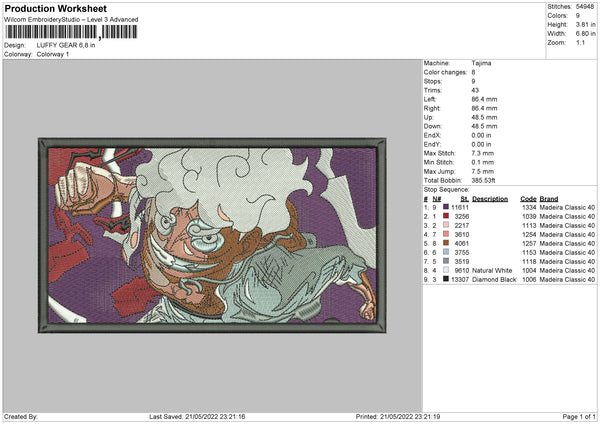Image resolution: width=600 pixels, height=424 pixels.
Task: Click the Diamond Black color swatch
Action: point(446,279)
